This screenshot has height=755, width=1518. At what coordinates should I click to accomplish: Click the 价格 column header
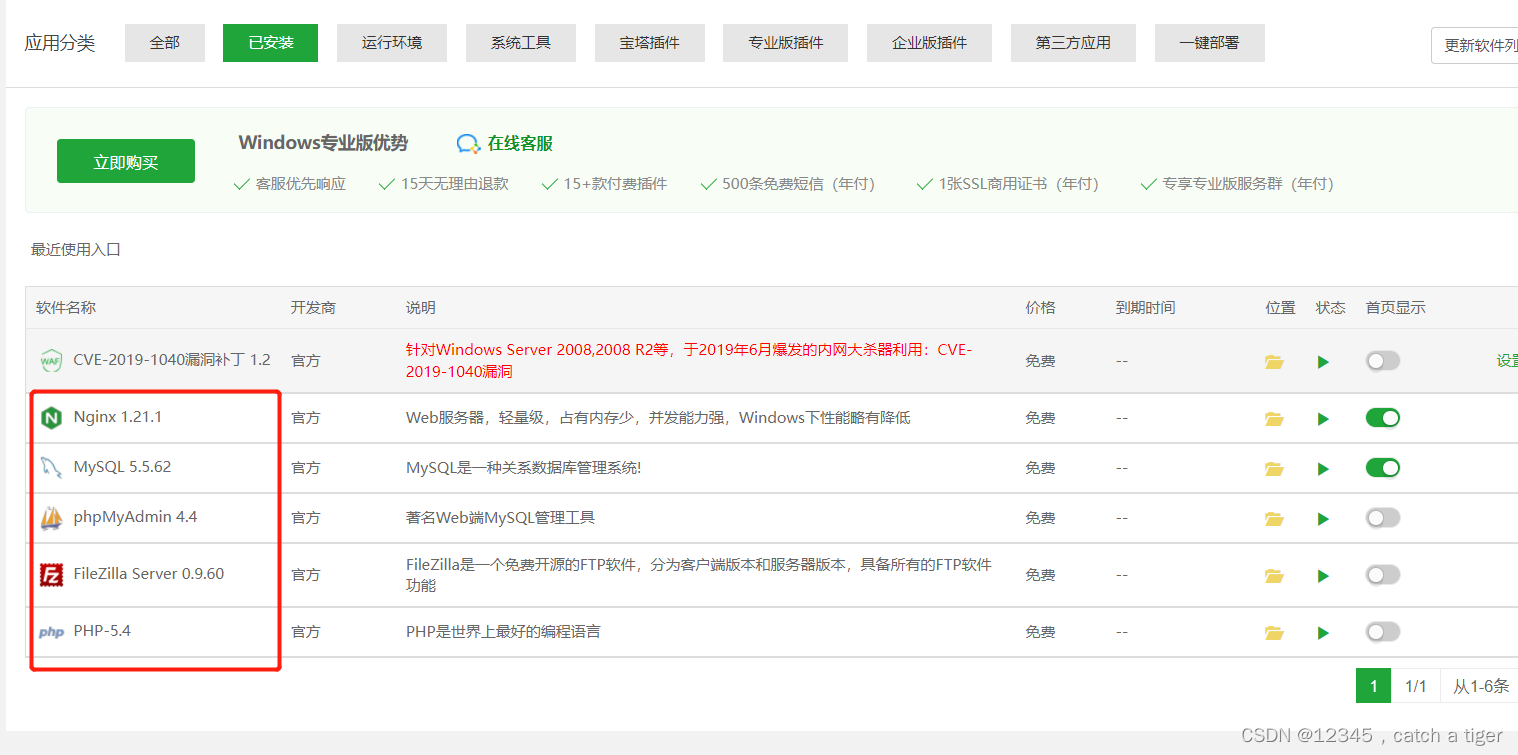coord(1040,308)
